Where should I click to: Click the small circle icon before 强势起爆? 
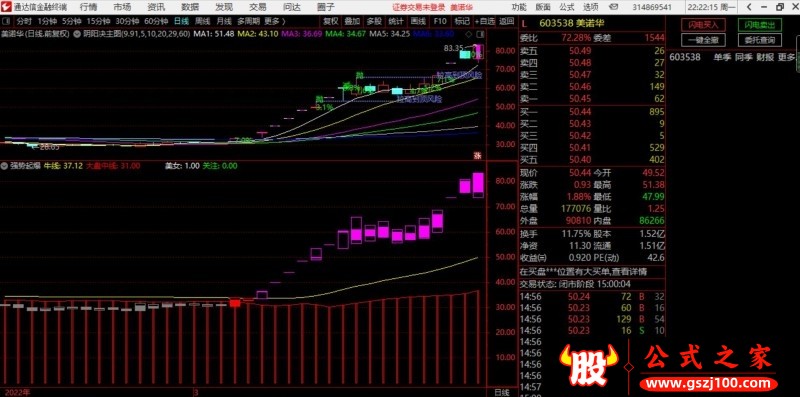point(5,166)
